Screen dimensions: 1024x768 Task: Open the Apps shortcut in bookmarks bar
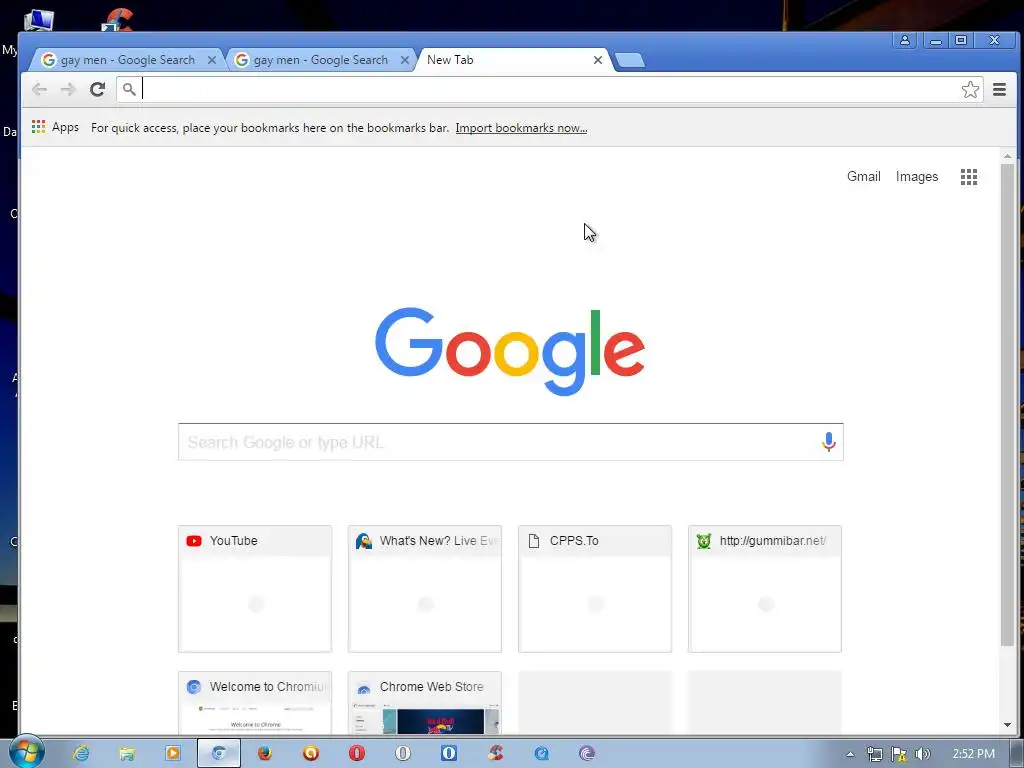[56, 127]
